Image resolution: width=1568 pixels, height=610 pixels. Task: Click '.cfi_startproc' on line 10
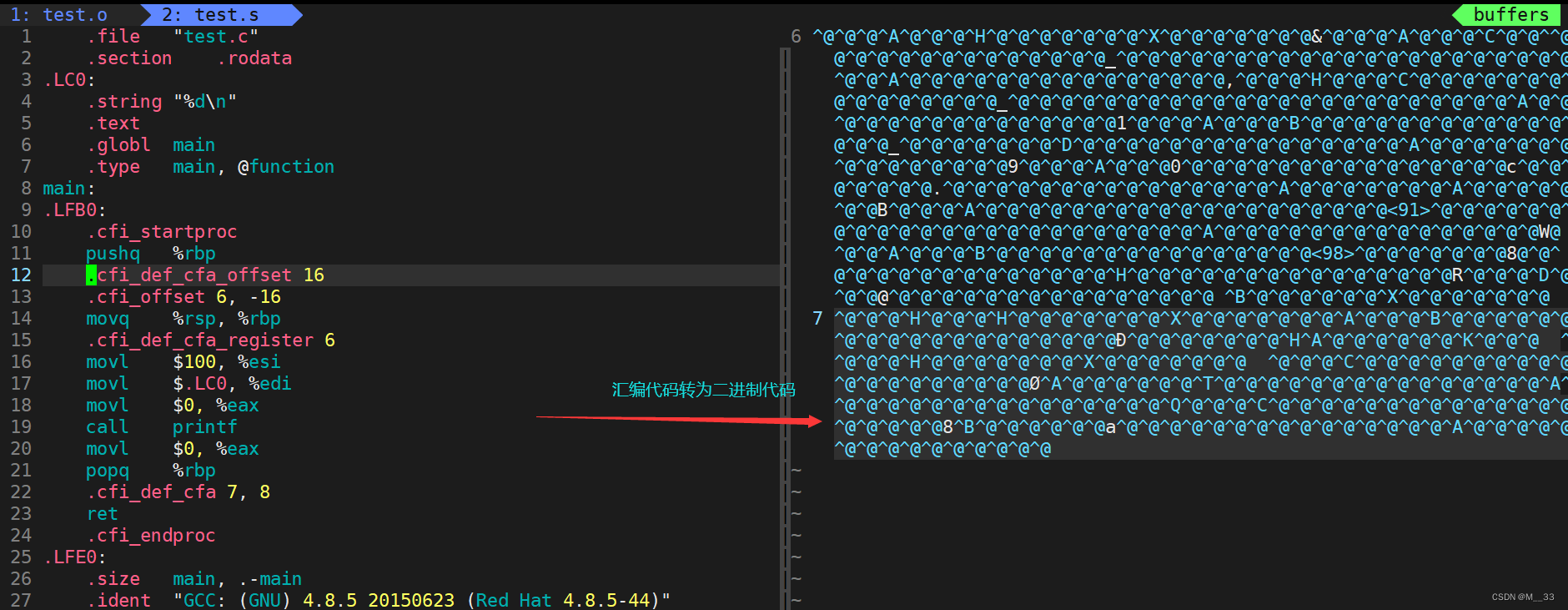pos(162,232)
